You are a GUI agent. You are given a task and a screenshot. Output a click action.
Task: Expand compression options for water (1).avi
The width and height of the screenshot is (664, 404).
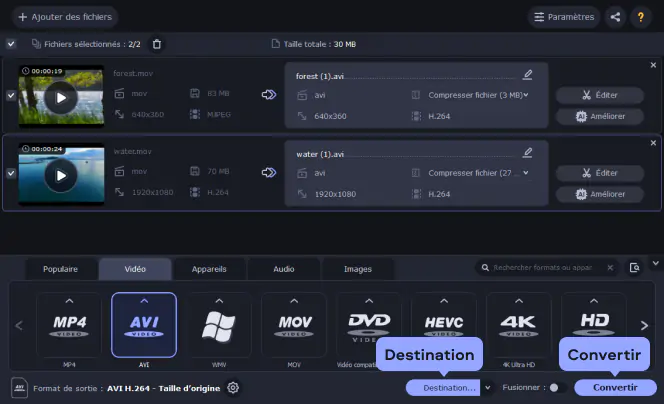(526, 173)
